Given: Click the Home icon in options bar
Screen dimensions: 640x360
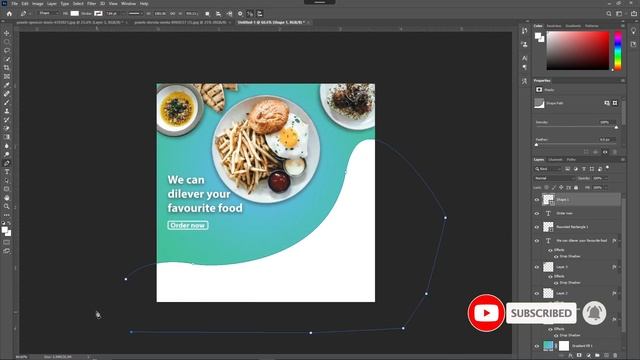Looking at the screenshot, I should pos(9,13).
